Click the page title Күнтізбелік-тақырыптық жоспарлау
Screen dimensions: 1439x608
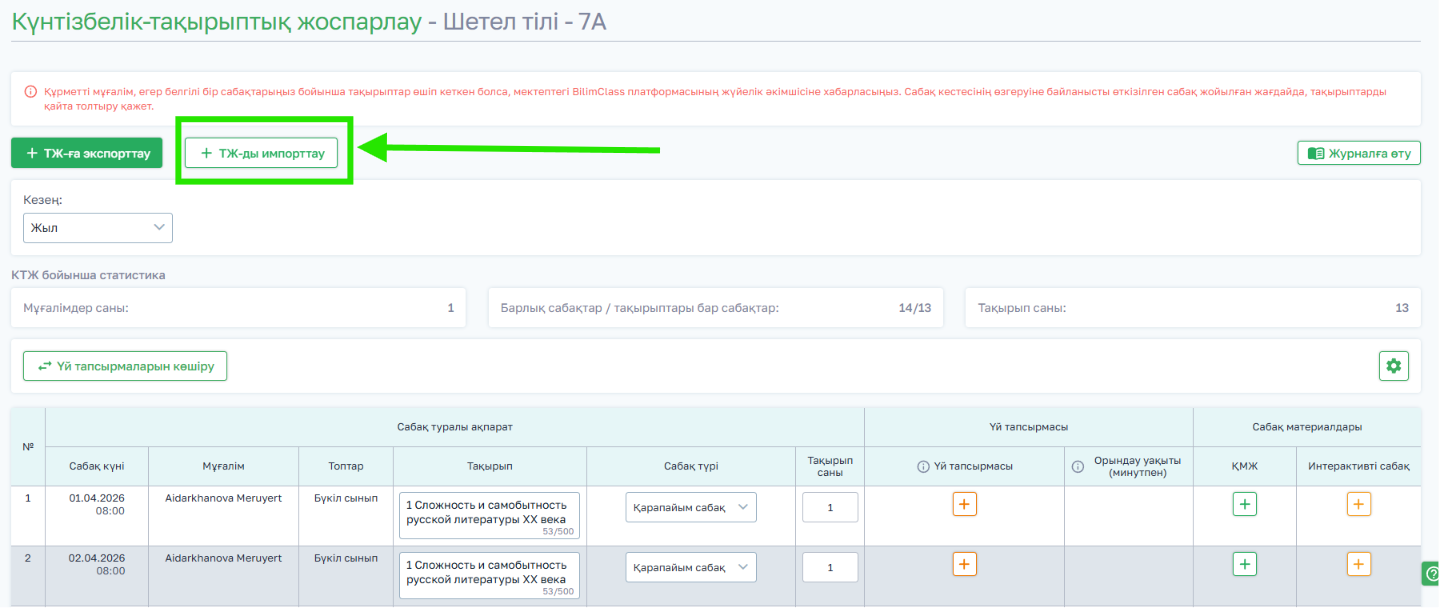tap(217, 22)
